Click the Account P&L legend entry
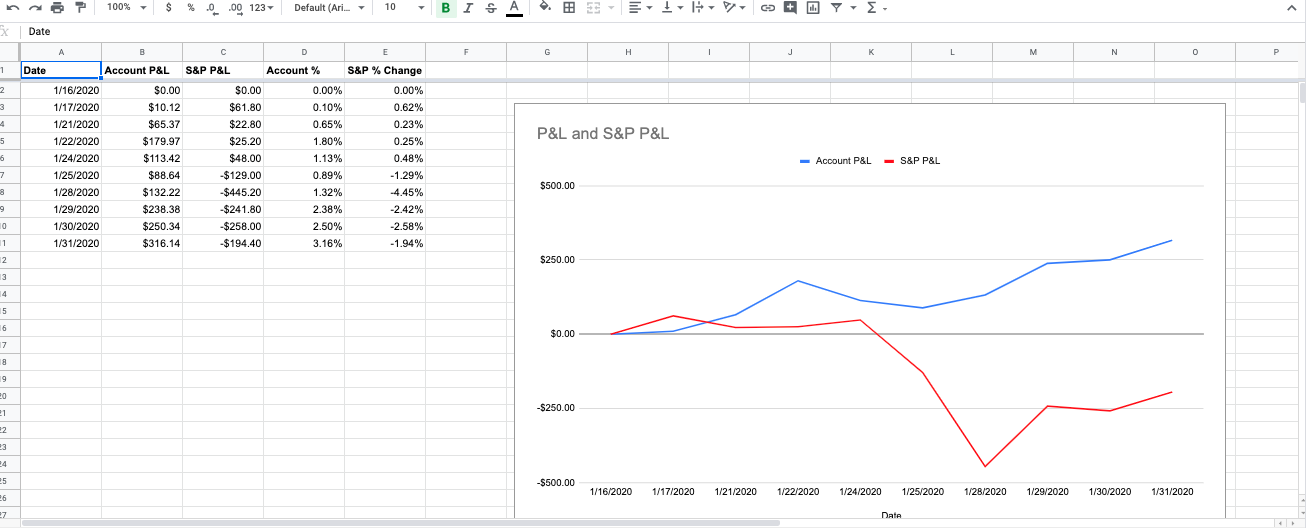Image resolution: width=1314 pixels, height=528 pixels. click(x=836, y=160)
